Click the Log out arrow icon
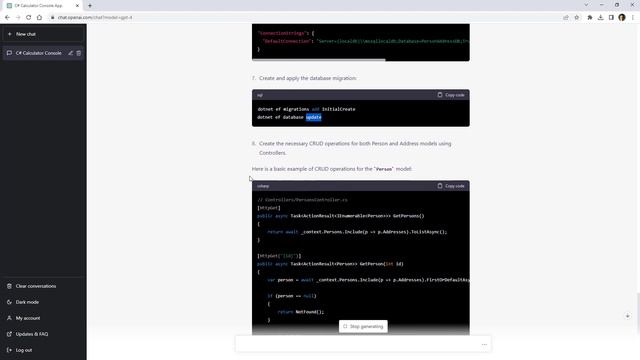640x360 pixels. tap(9, 350)
